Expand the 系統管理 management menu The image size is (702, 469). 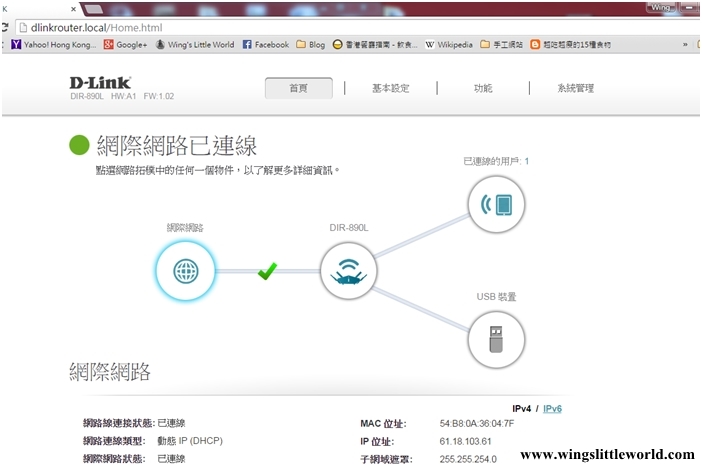click(575, 88)
